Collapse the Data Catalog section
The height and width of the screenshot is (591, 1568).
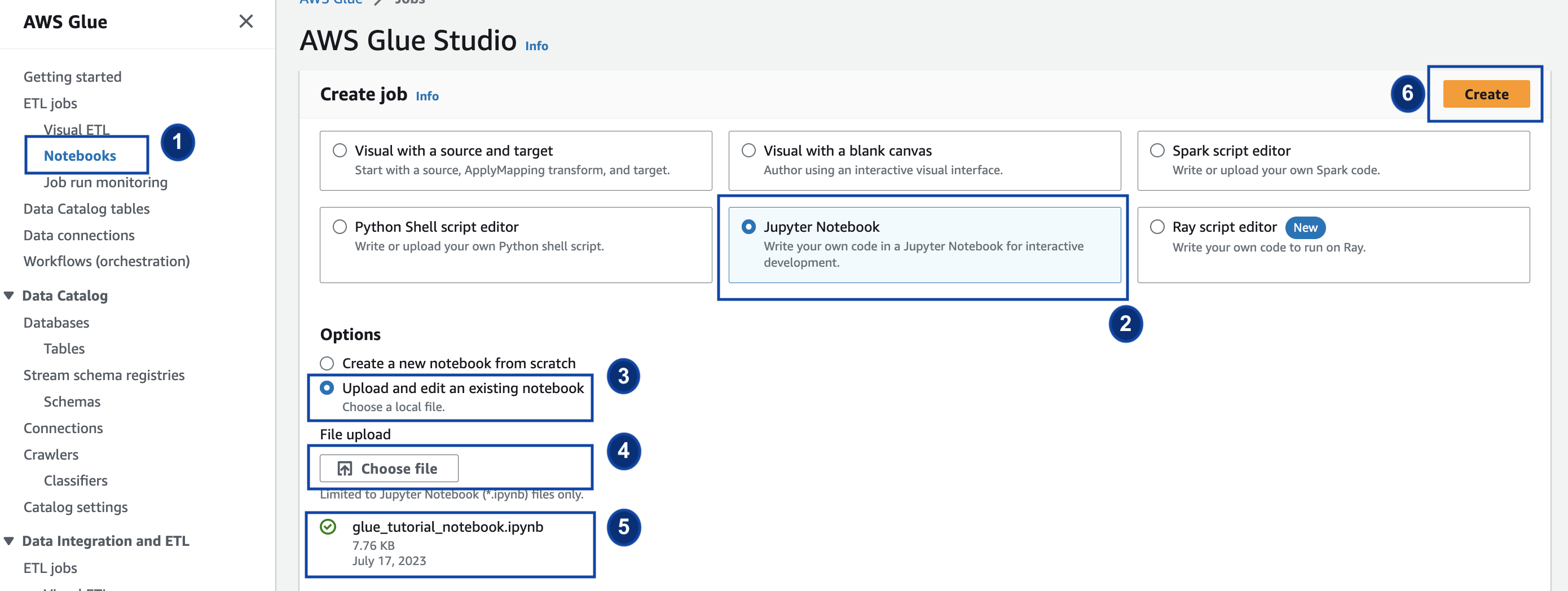tap(9, 296)
